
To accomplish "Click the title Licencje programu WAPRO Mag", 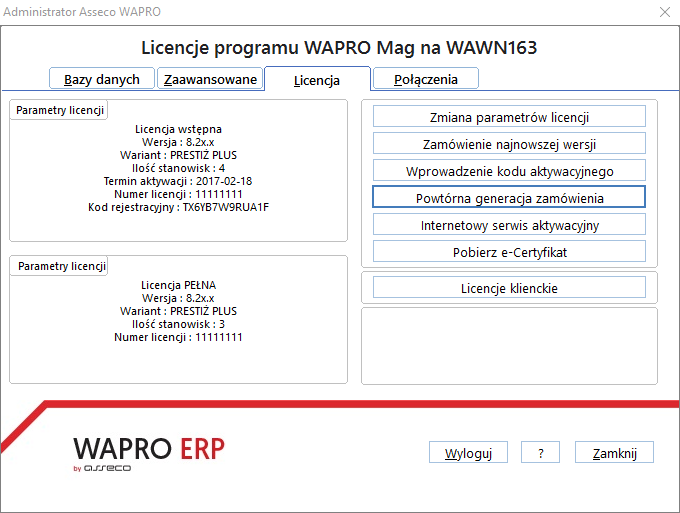I will coord(339,48).
